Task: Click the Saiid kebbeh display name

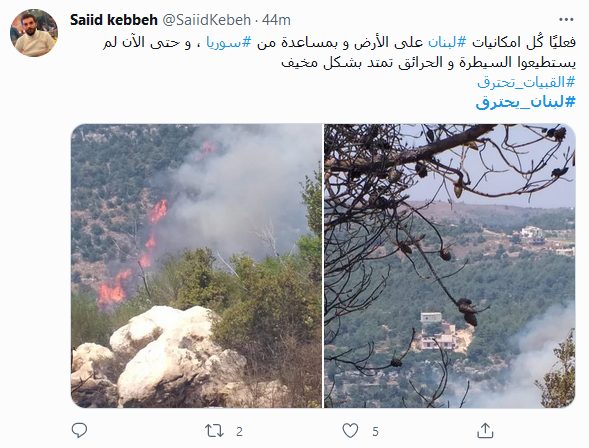Action: pyautogui.click(x=113, y=20)
